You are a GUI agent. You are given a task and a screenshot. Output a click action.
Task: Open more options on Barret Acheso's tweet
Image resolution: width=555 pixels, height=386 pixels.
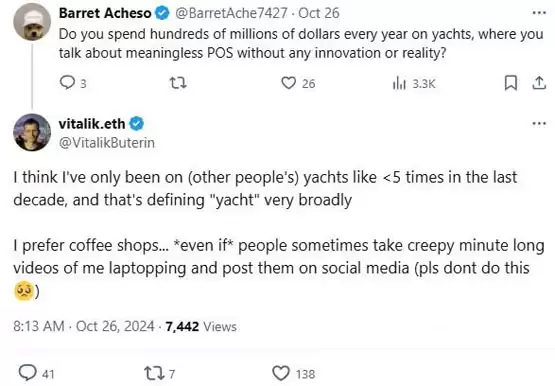point(539,13)
